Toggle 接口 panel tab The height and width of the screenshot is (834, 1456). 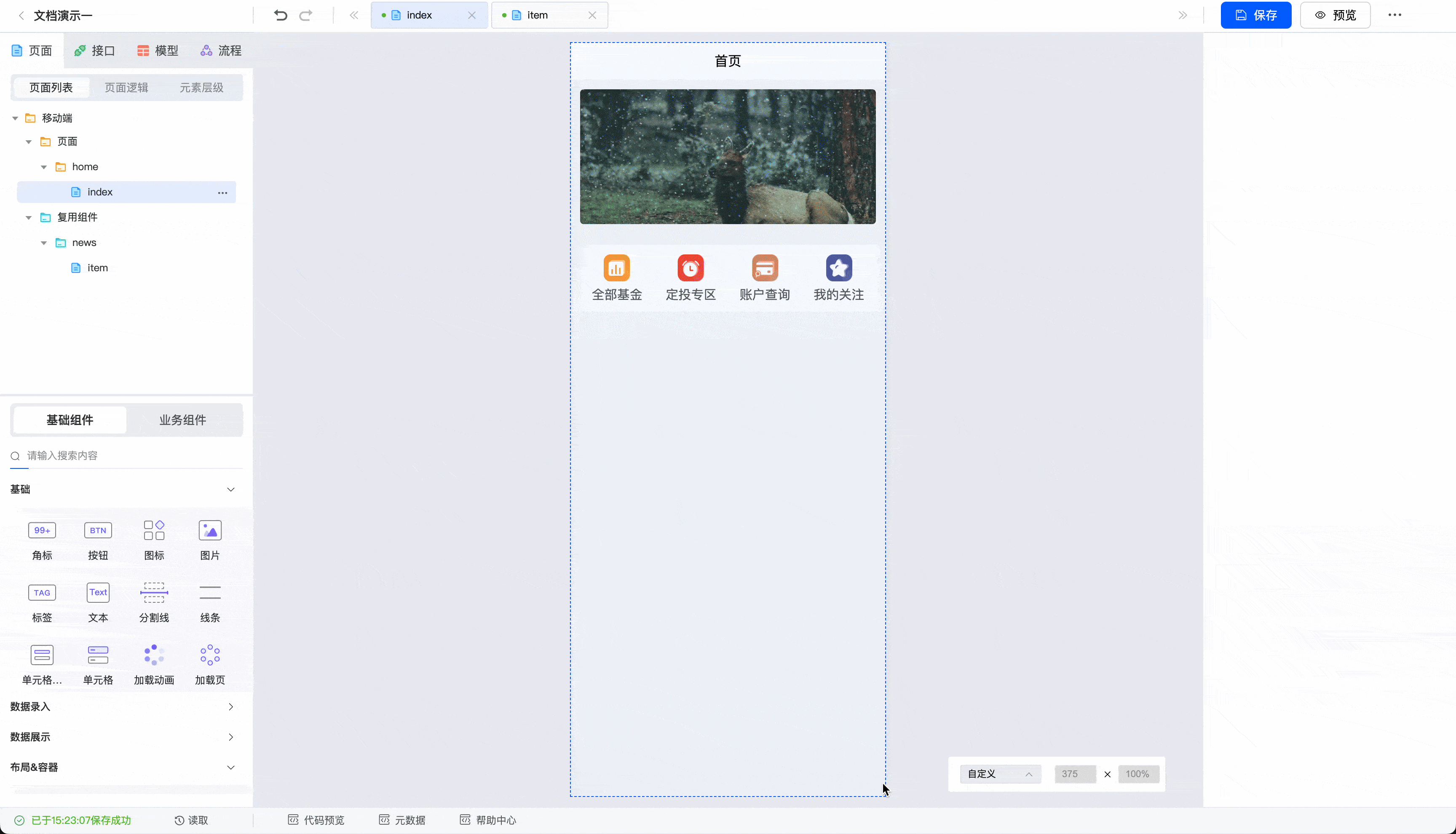94,50
